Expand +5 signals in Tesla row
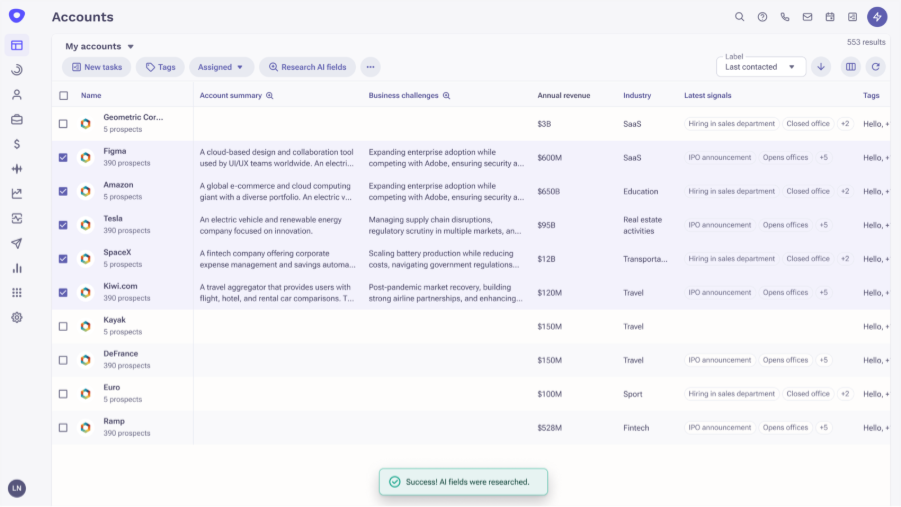The height and width of the screenshot is (507, 901). click(823, 225)
